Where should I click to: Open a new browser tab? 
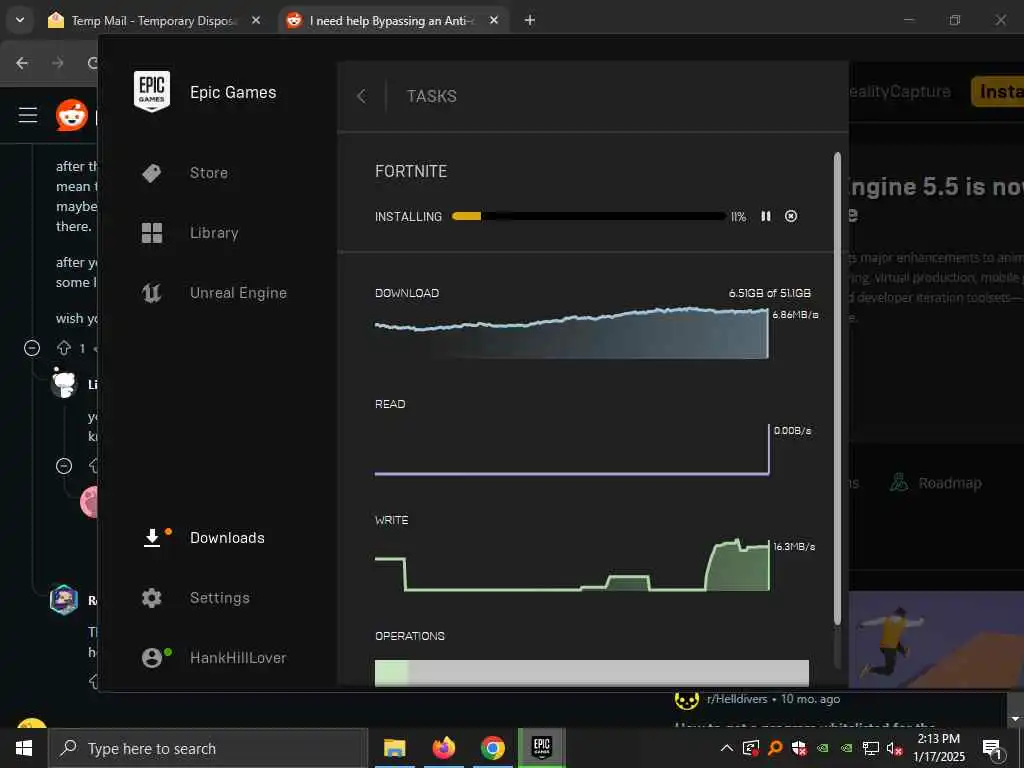coord(530,20)
